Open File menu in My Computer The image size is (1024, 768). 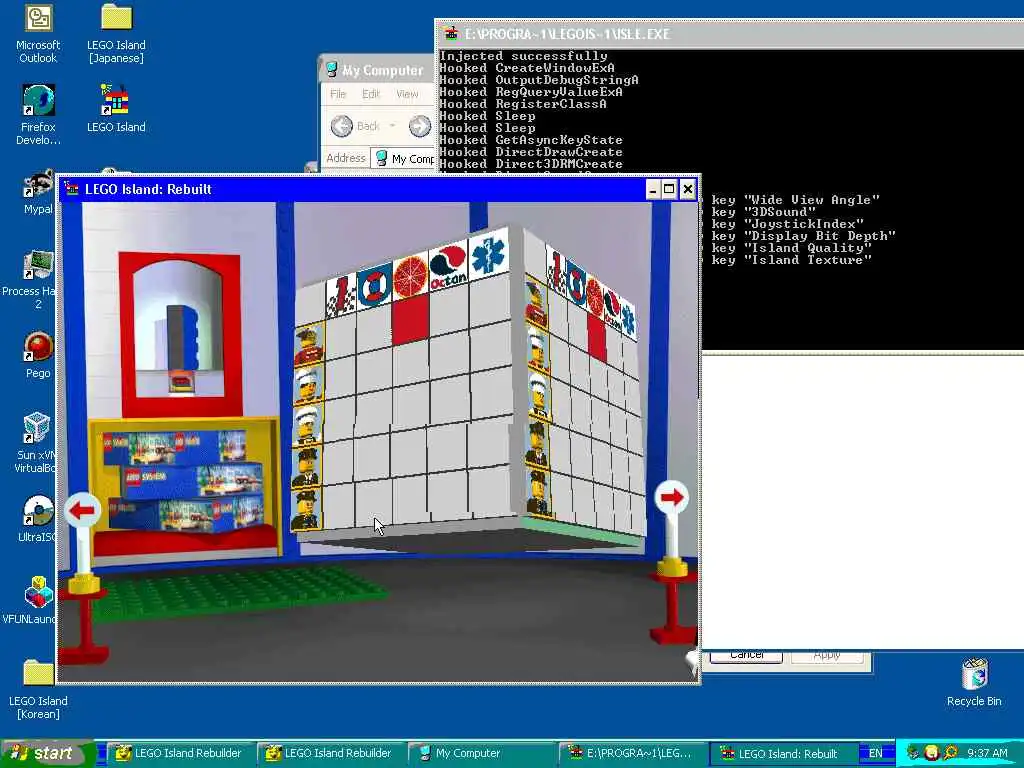pos(338,94)
